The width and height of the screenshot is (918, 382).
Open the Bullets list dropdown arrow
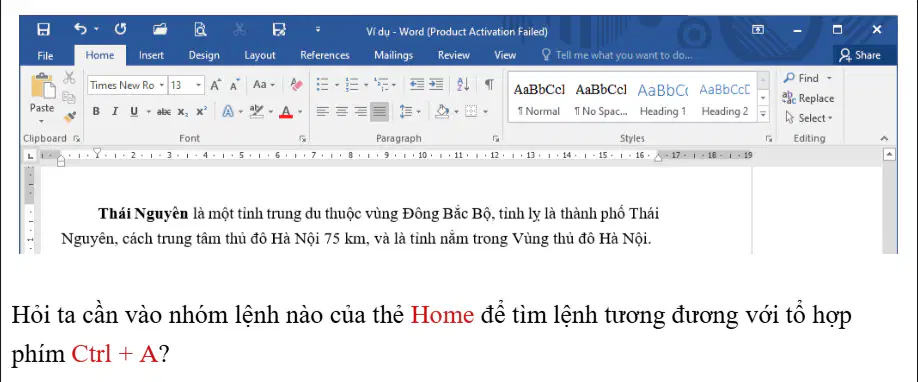(x=337, y=86)
